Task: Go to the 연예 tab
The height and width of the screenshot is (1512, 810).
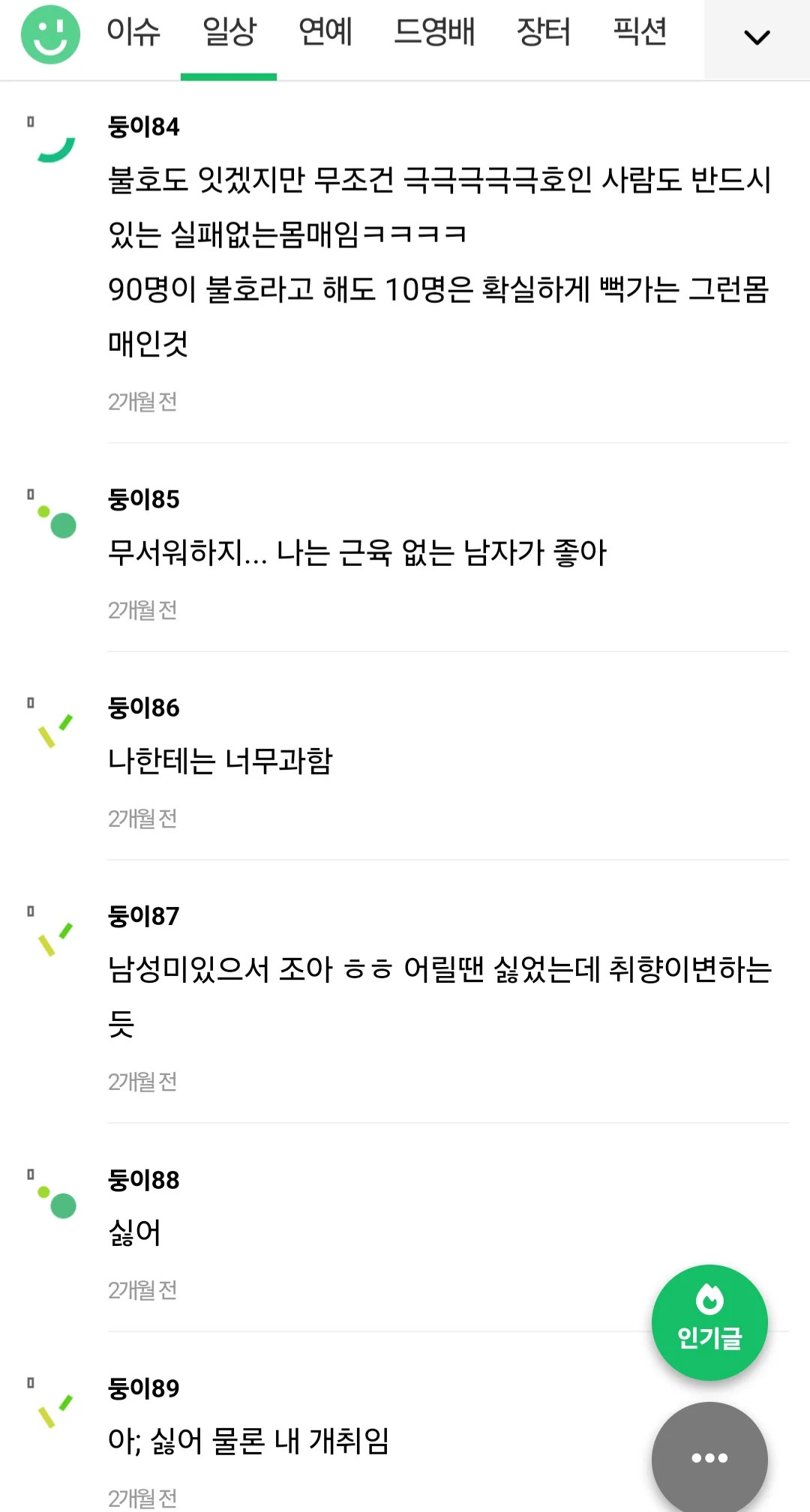Action: point(325,32)
